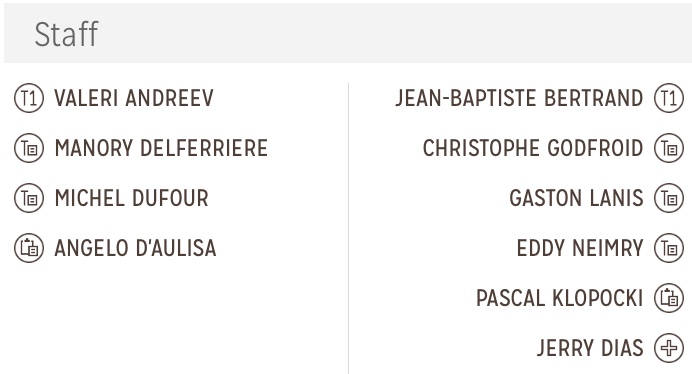Click the clipboard icon beside Pascal Klopocki
This screenshot has height=374, width=692.
coord(669,298)
